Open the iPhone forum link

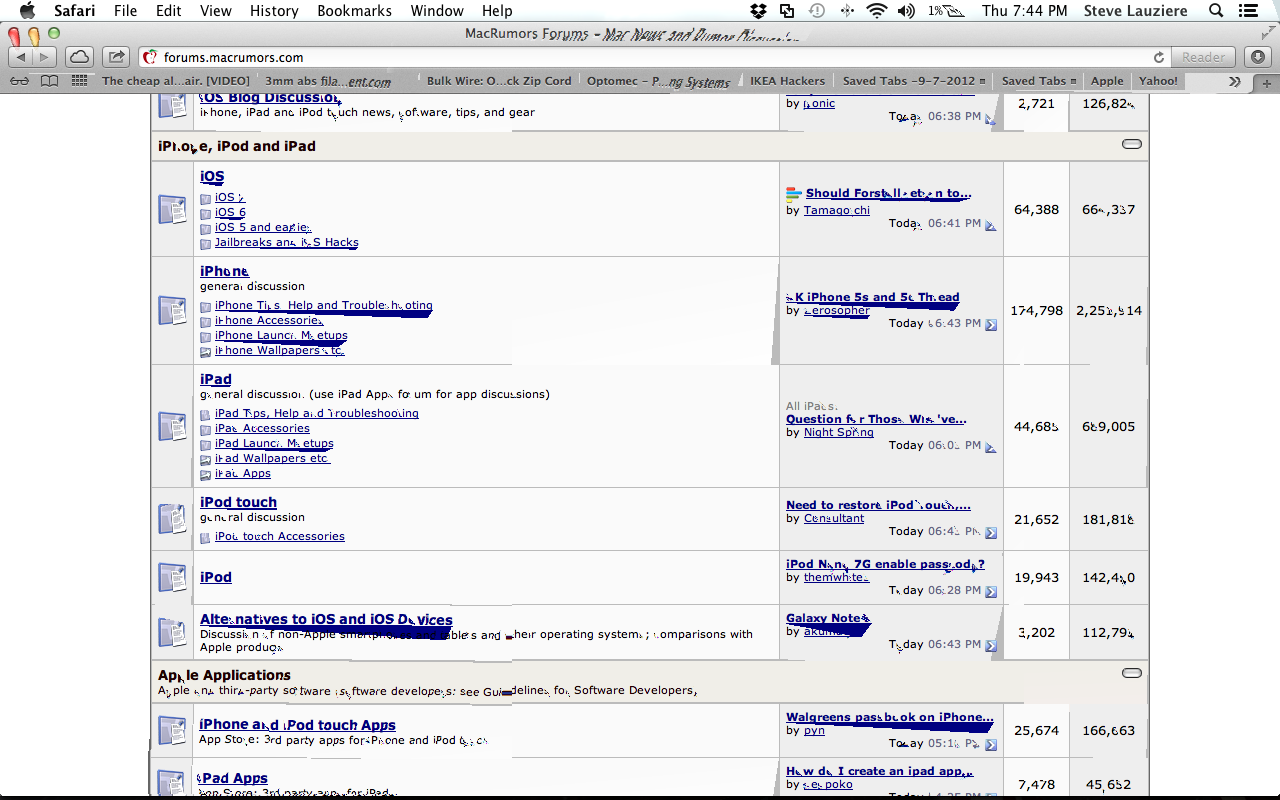224,271
